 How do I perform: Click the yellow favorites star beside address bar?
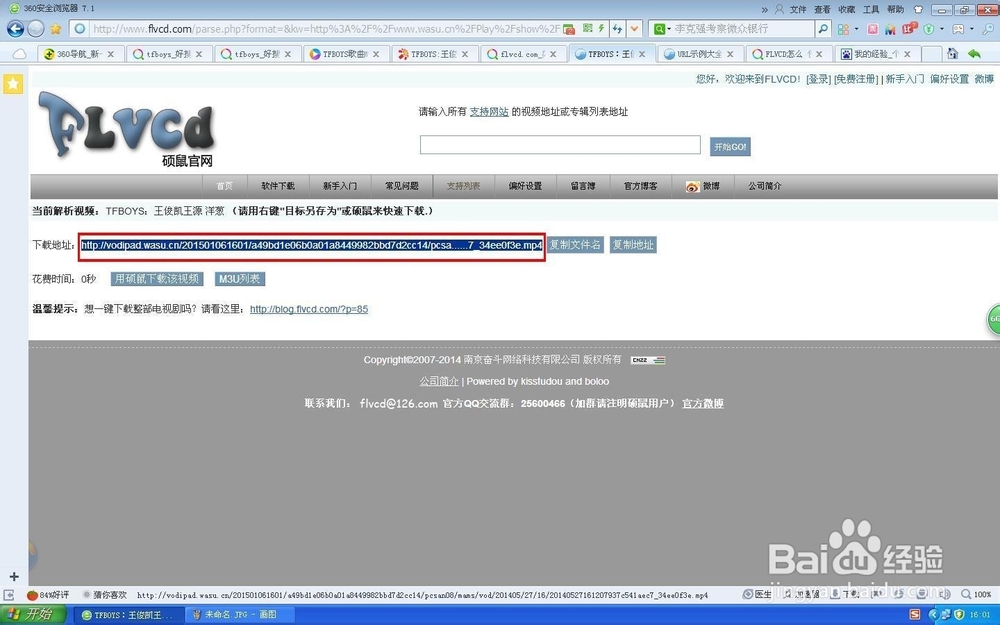55,29
